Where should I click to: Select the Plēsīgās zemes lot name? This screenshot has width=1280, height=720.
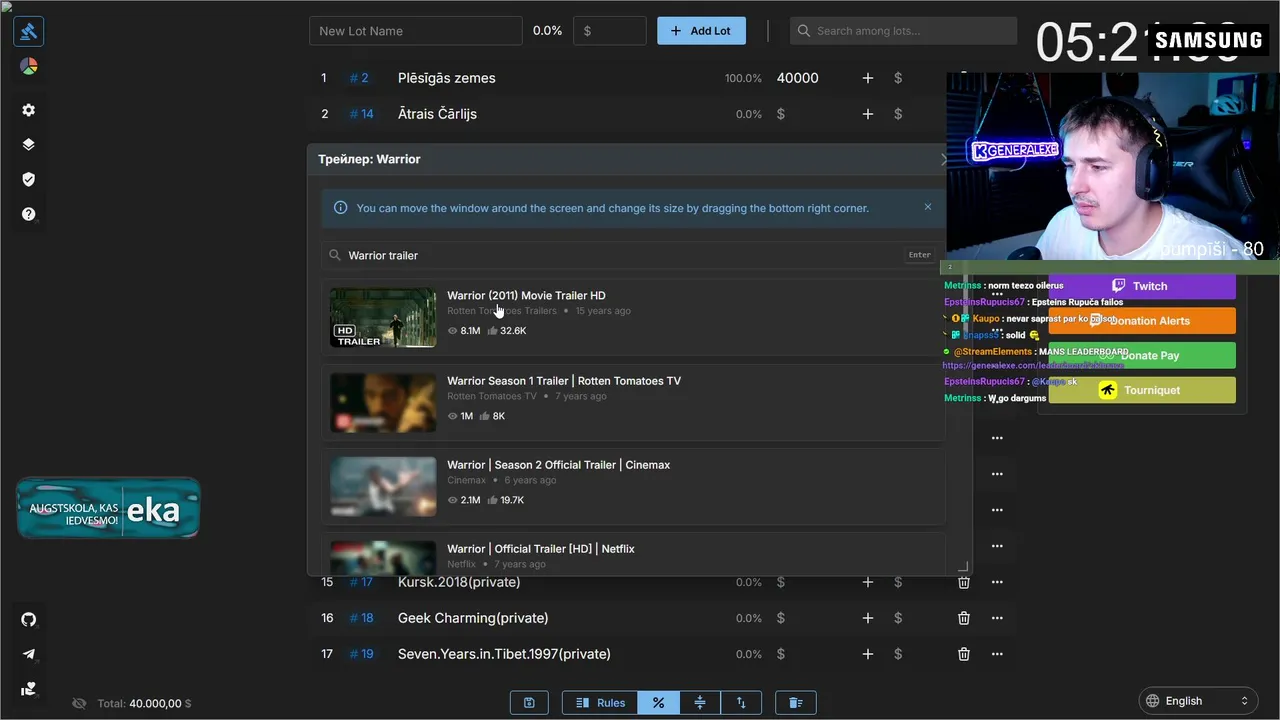pyautogui.click(x=447, y=78)
